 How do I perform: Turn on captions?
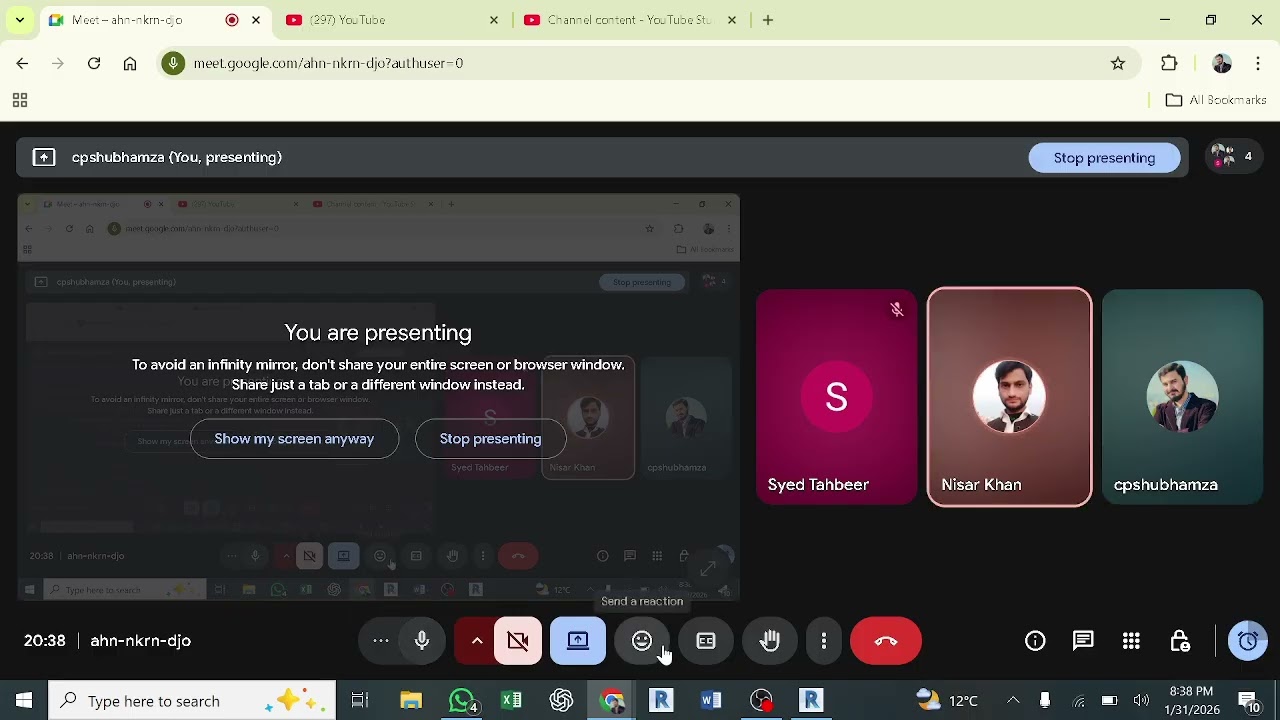tap(706, 641)
